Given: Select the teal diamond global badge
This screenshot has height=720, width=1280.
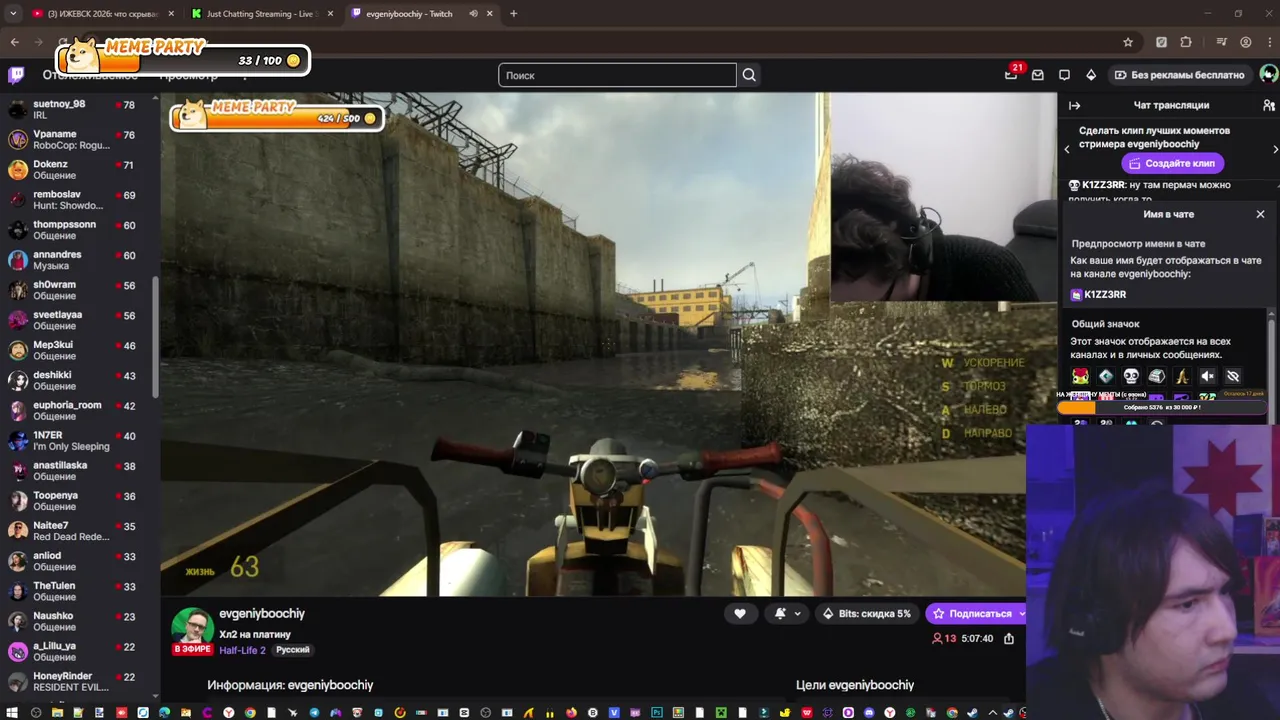Looking at the screenshot, I should coord(1106,376).
